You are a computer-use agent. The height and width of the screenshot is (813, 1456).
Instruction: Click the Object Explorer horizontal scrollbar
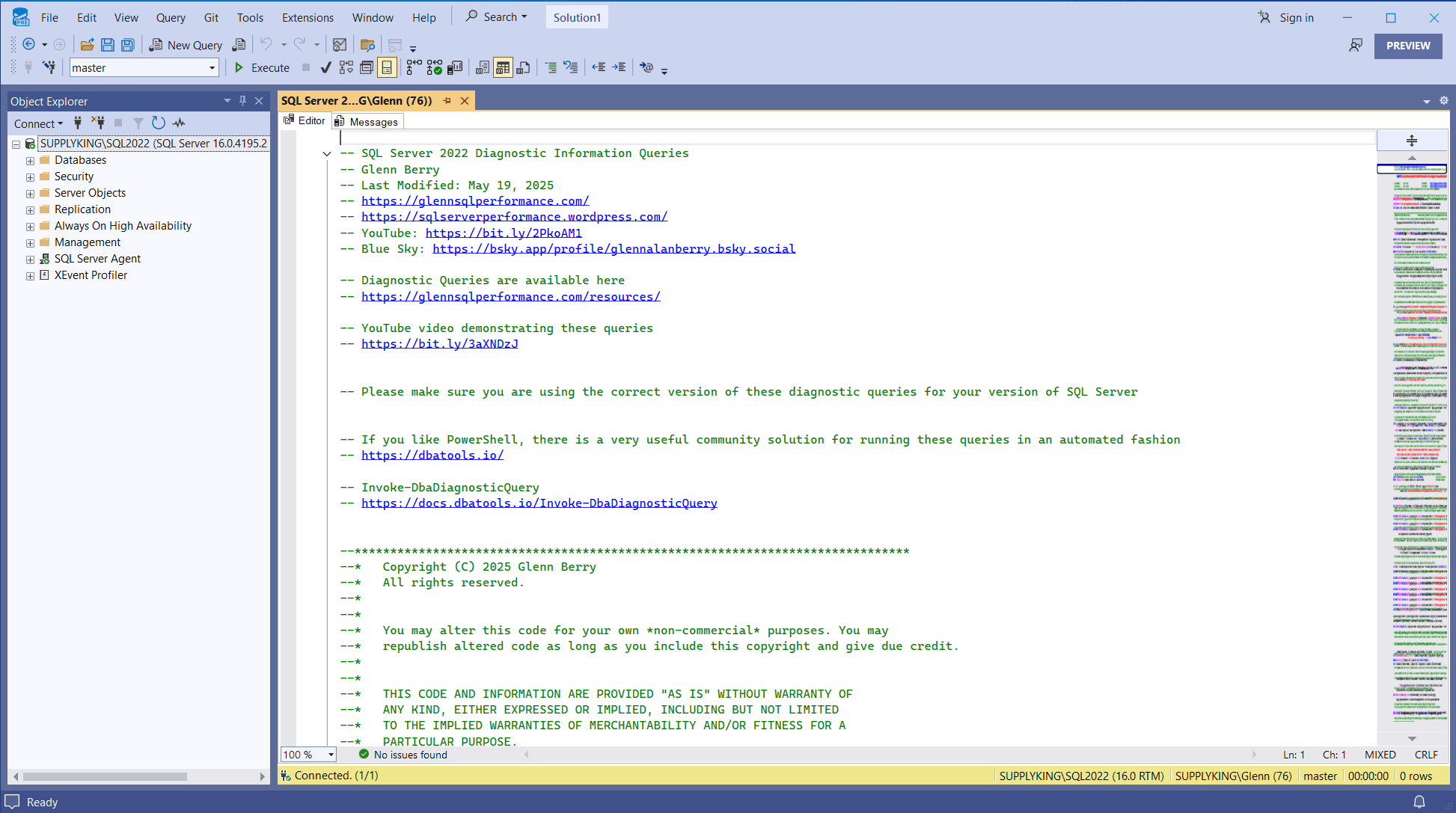(x=105, y=776)
